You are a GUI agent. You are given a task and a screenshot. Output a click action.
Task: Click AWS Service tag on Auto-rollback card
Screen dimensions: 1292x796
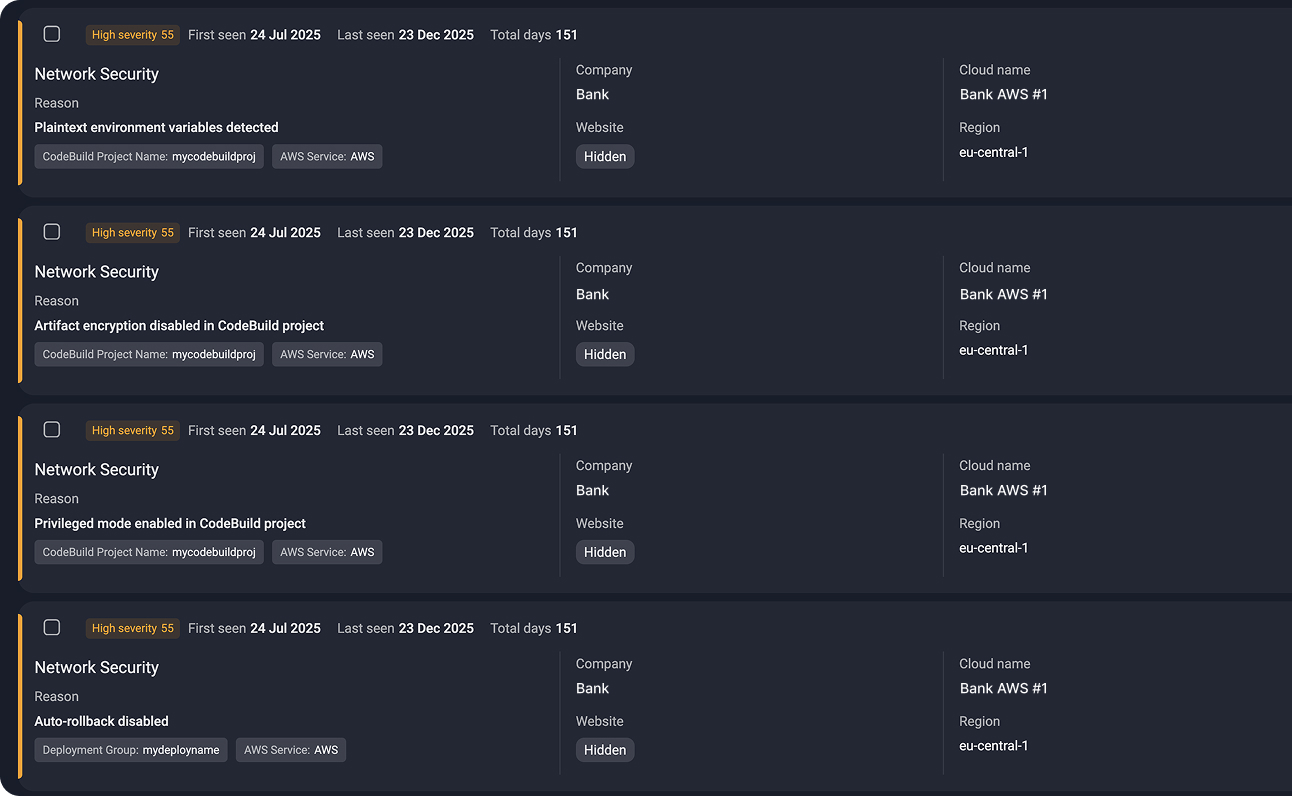pos(291,750)
